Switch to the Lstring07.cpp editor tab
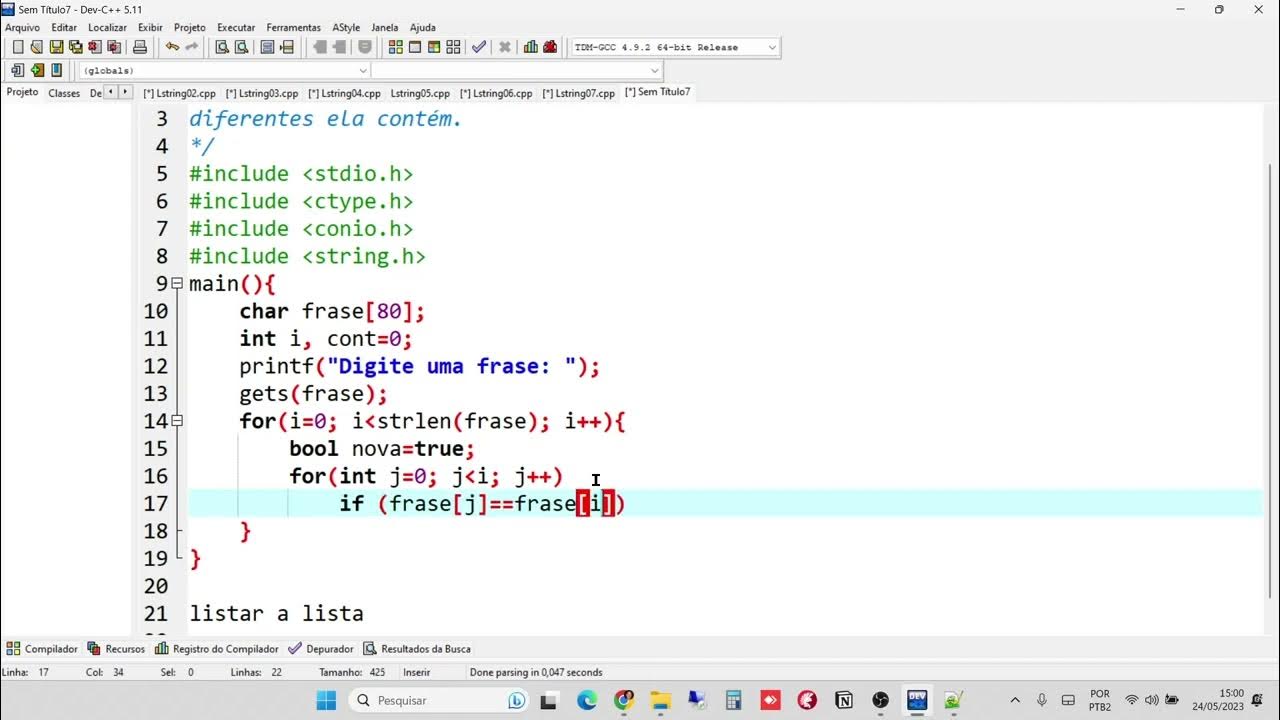The height and width of the screenshot is (720, 1280). tap(578, 93)
